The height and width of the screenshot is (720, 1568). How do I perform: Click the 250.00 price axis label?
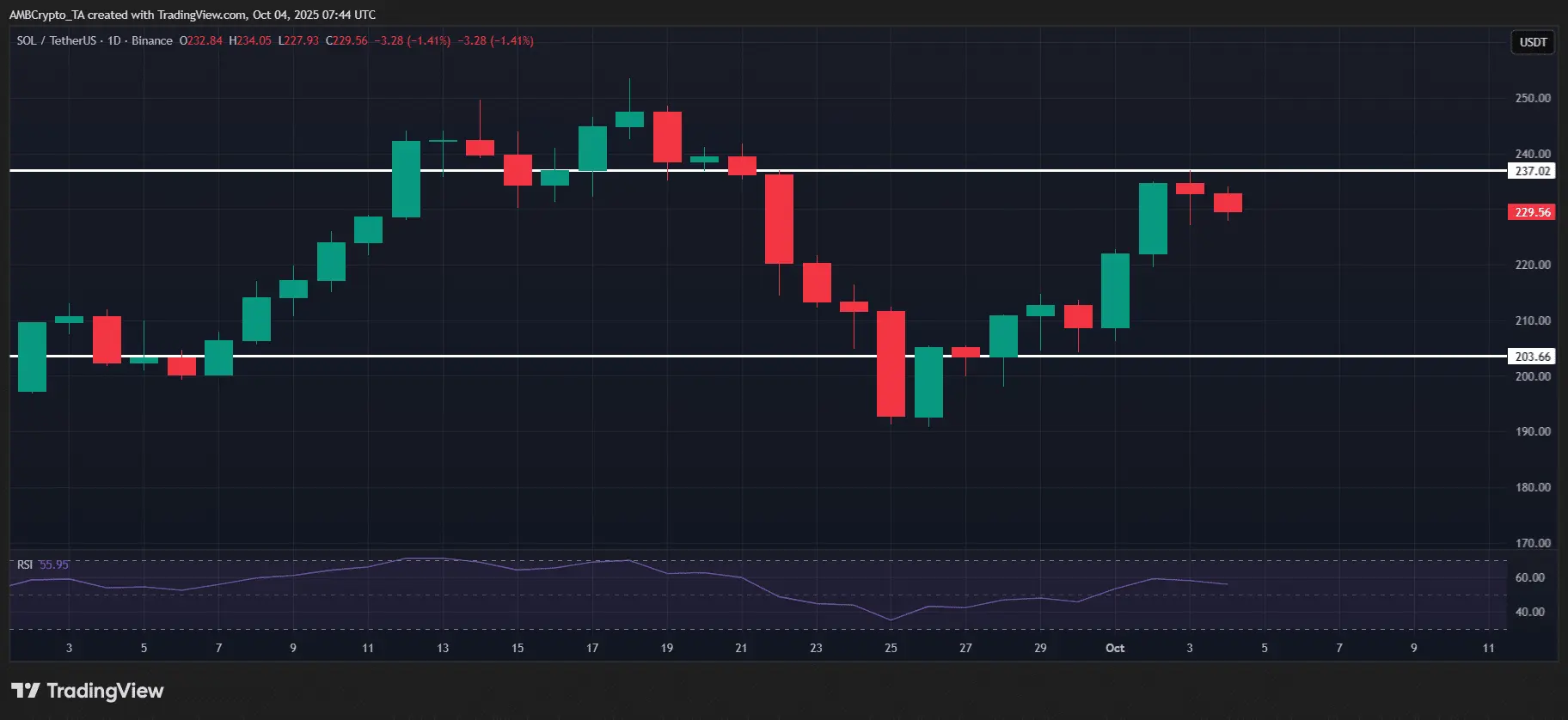click(1533, 98)
